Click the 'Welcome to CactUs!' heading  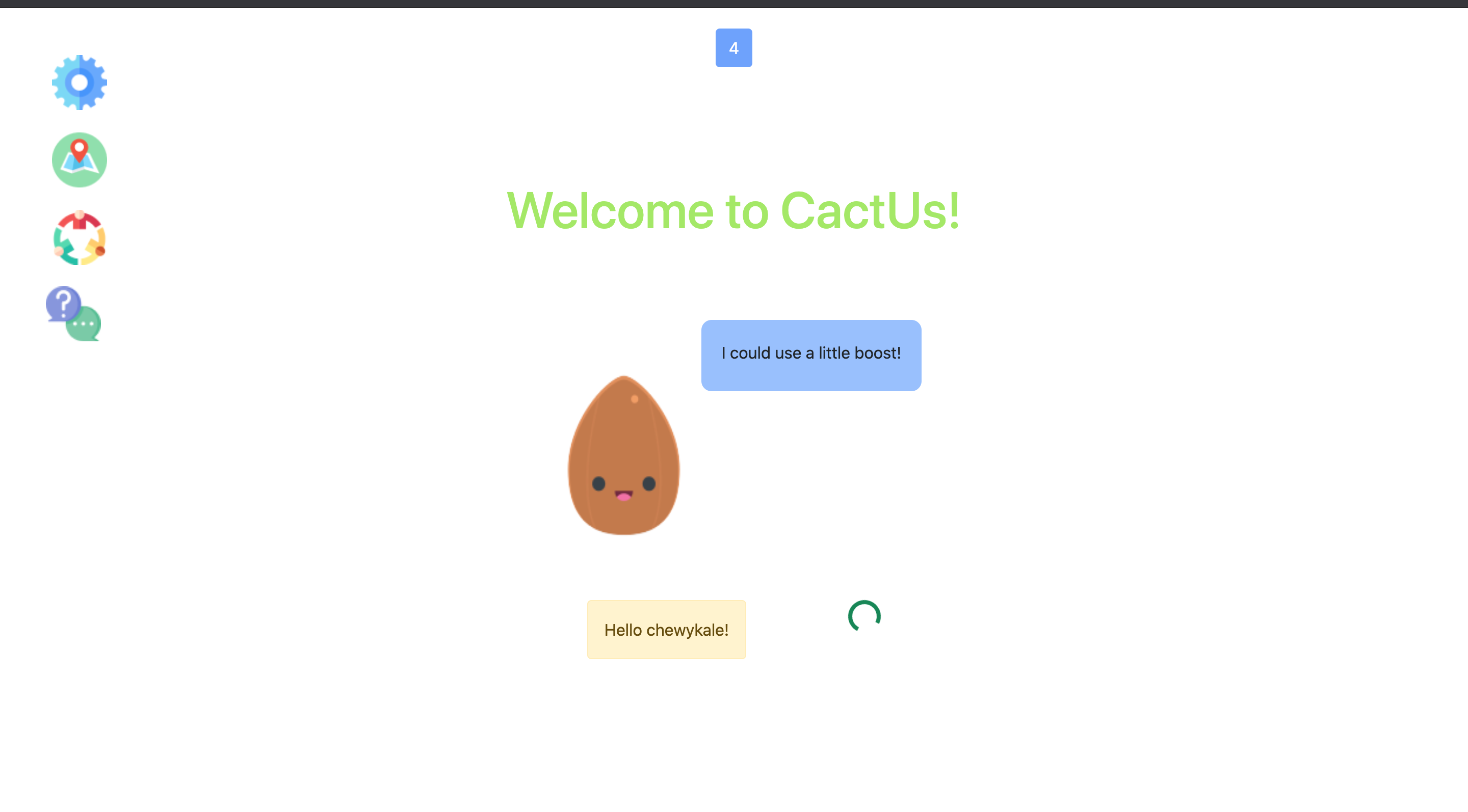coord(733,211)
